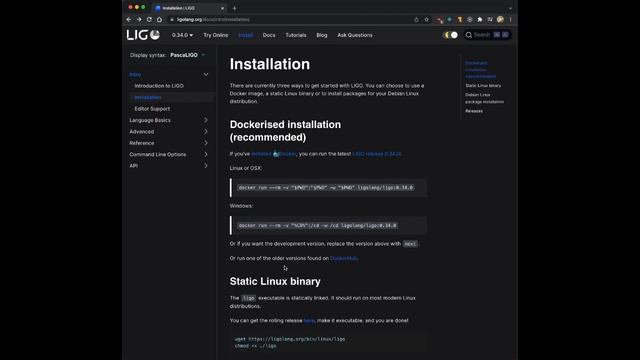Viewport: 640px width, 360px height.
Task: Expand the Advanced section
Action: 206,131
